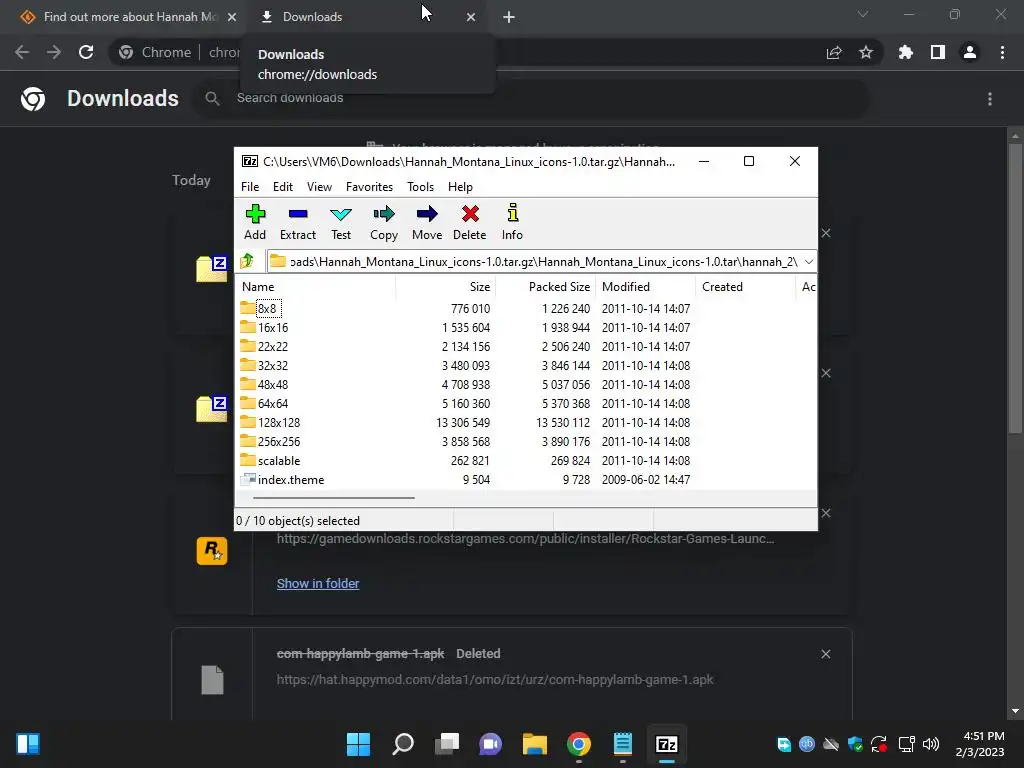Viewport: 1024px width, 768px height.
Task: Toggle the Chrome side panel
Action: [938, 52]
